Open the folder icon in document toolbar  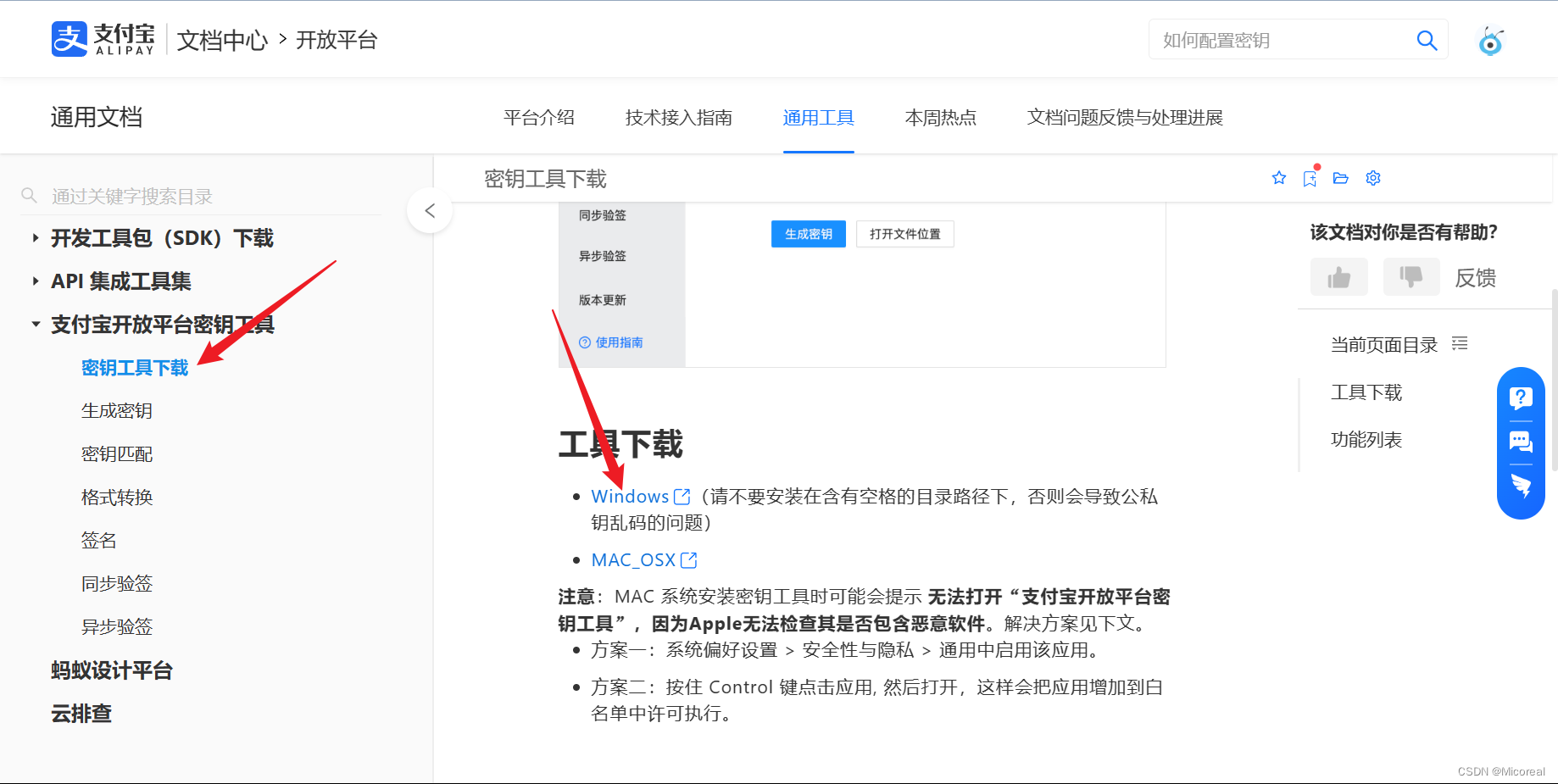coord(1340,178)
